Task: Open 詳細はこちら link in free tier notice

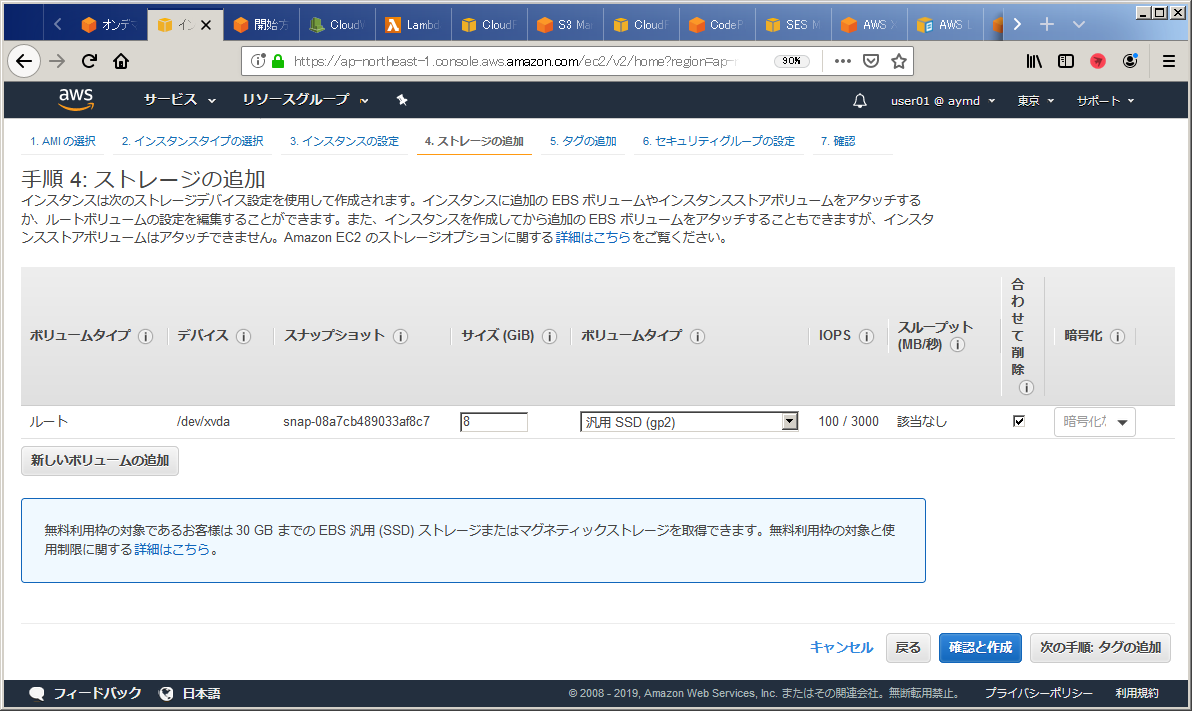Action: pyautogui.click(x=172, y=550)
